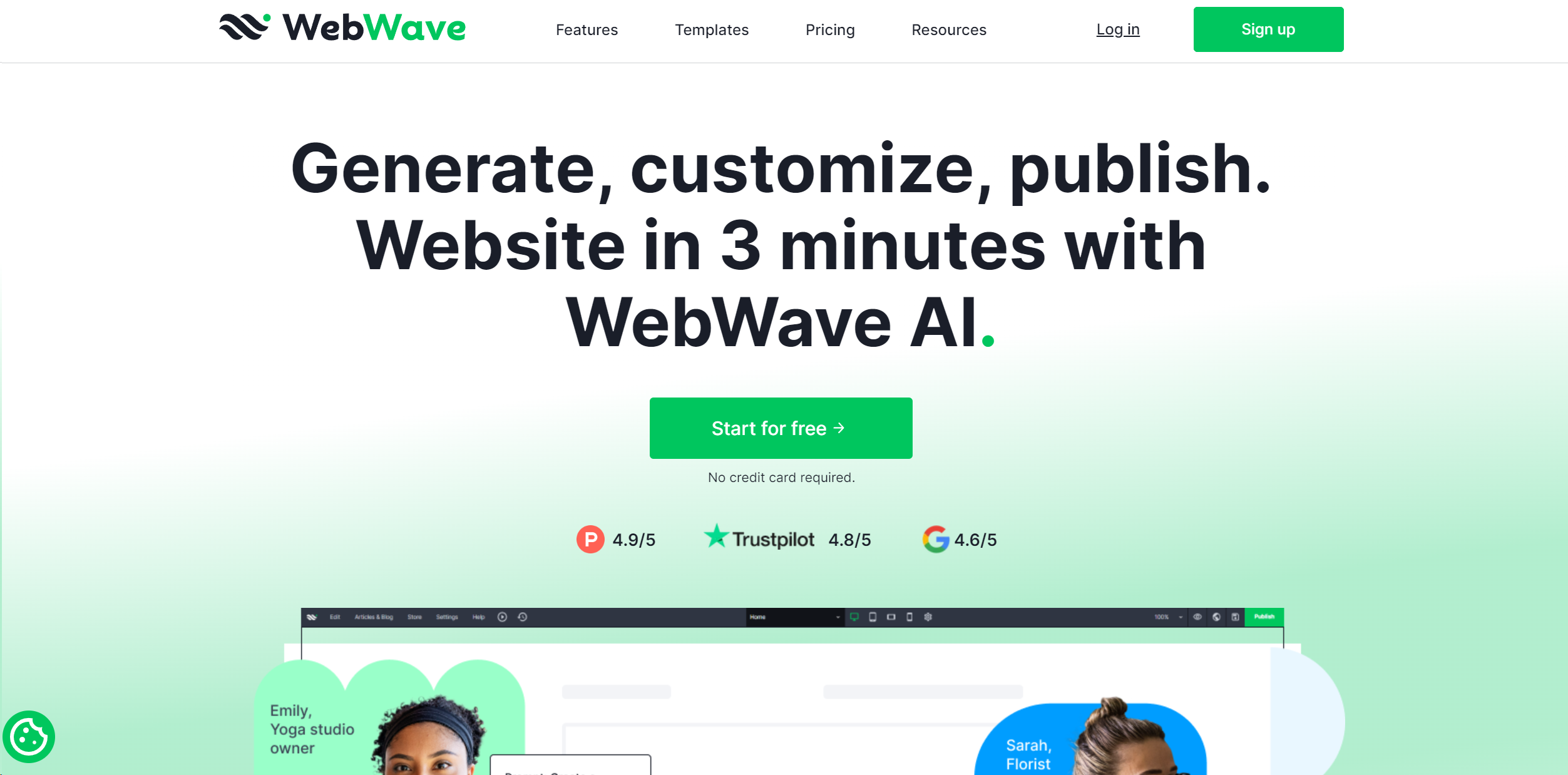Click the cookie consent icon

(29, 738)
